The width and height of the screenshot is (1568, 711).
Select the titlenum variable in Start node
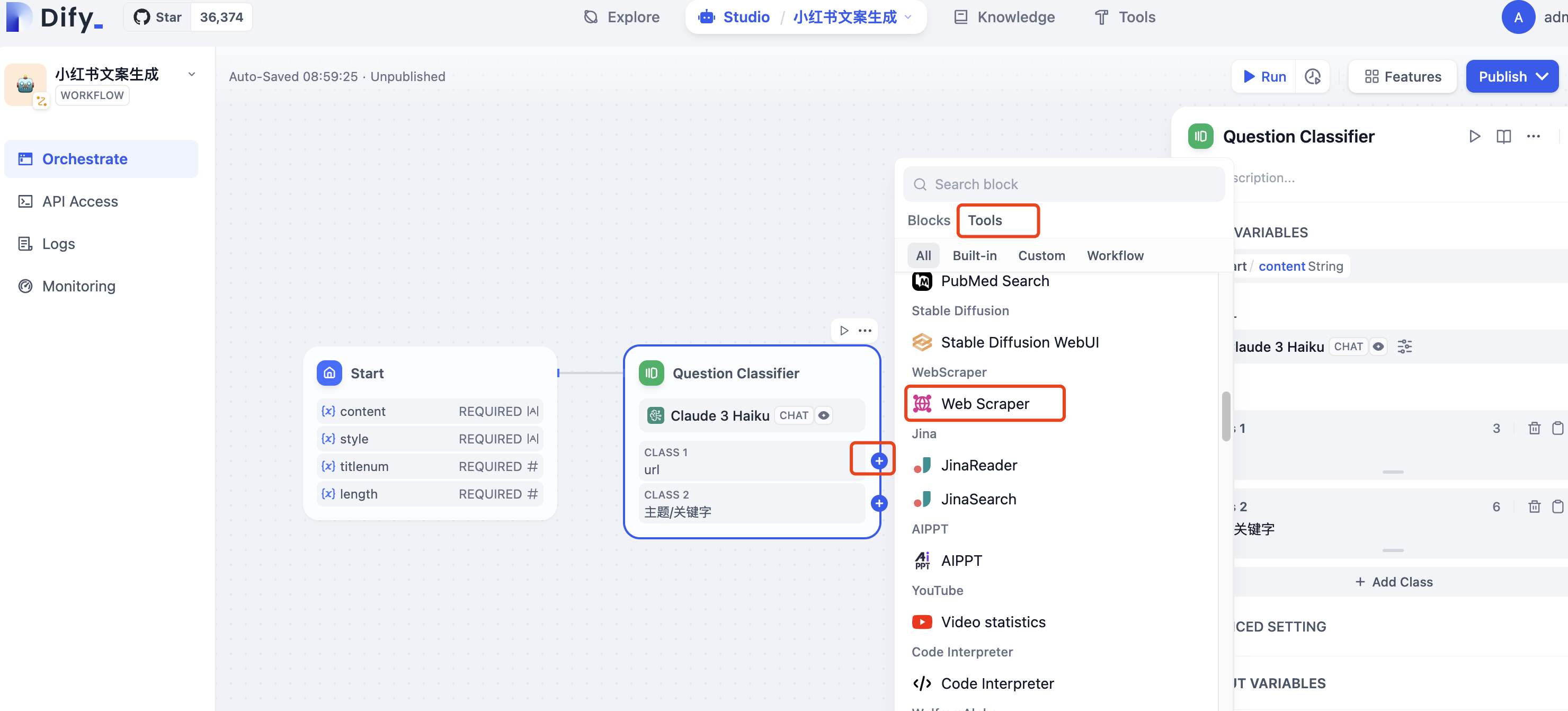430,467
